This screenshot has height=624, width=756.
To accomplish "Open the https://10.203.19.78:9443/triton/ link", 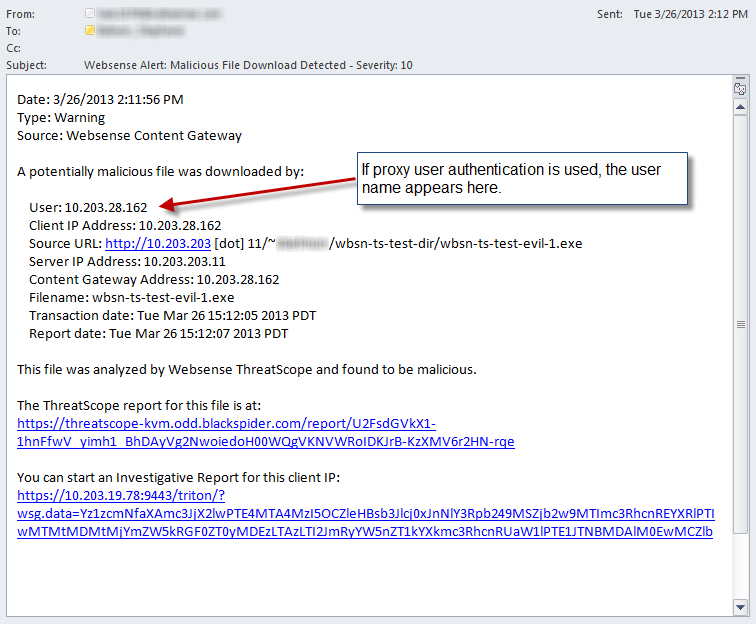I will point(121,496).
